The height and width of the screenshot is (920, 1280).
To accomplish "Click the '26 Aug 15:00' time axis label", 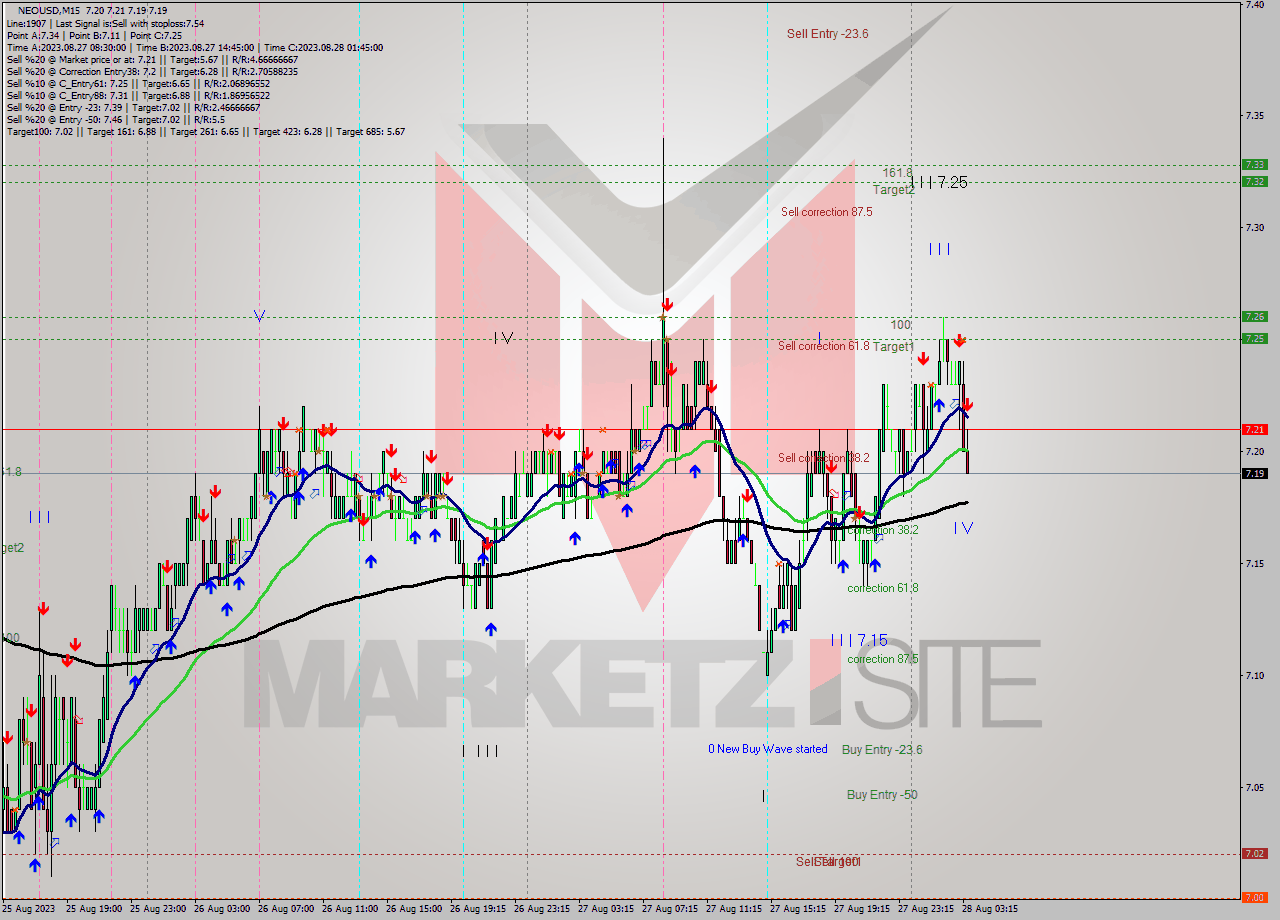I will 414,909.
